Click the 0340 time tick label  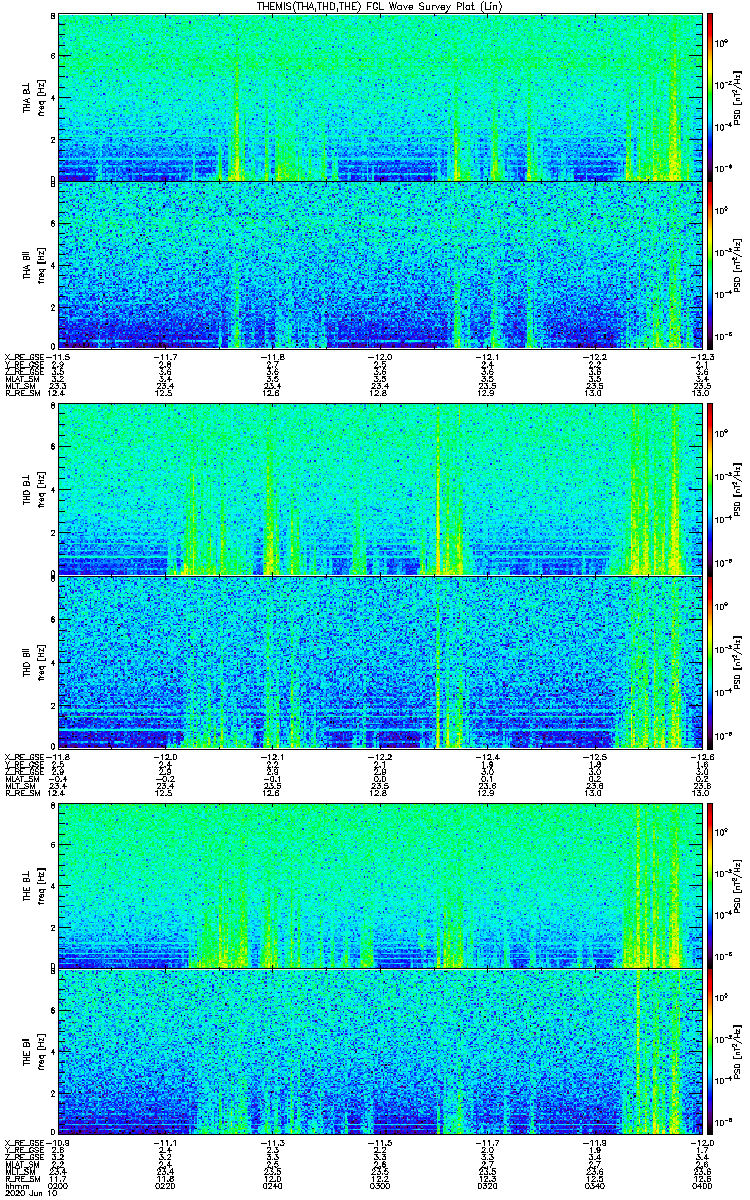point(593,1185)
